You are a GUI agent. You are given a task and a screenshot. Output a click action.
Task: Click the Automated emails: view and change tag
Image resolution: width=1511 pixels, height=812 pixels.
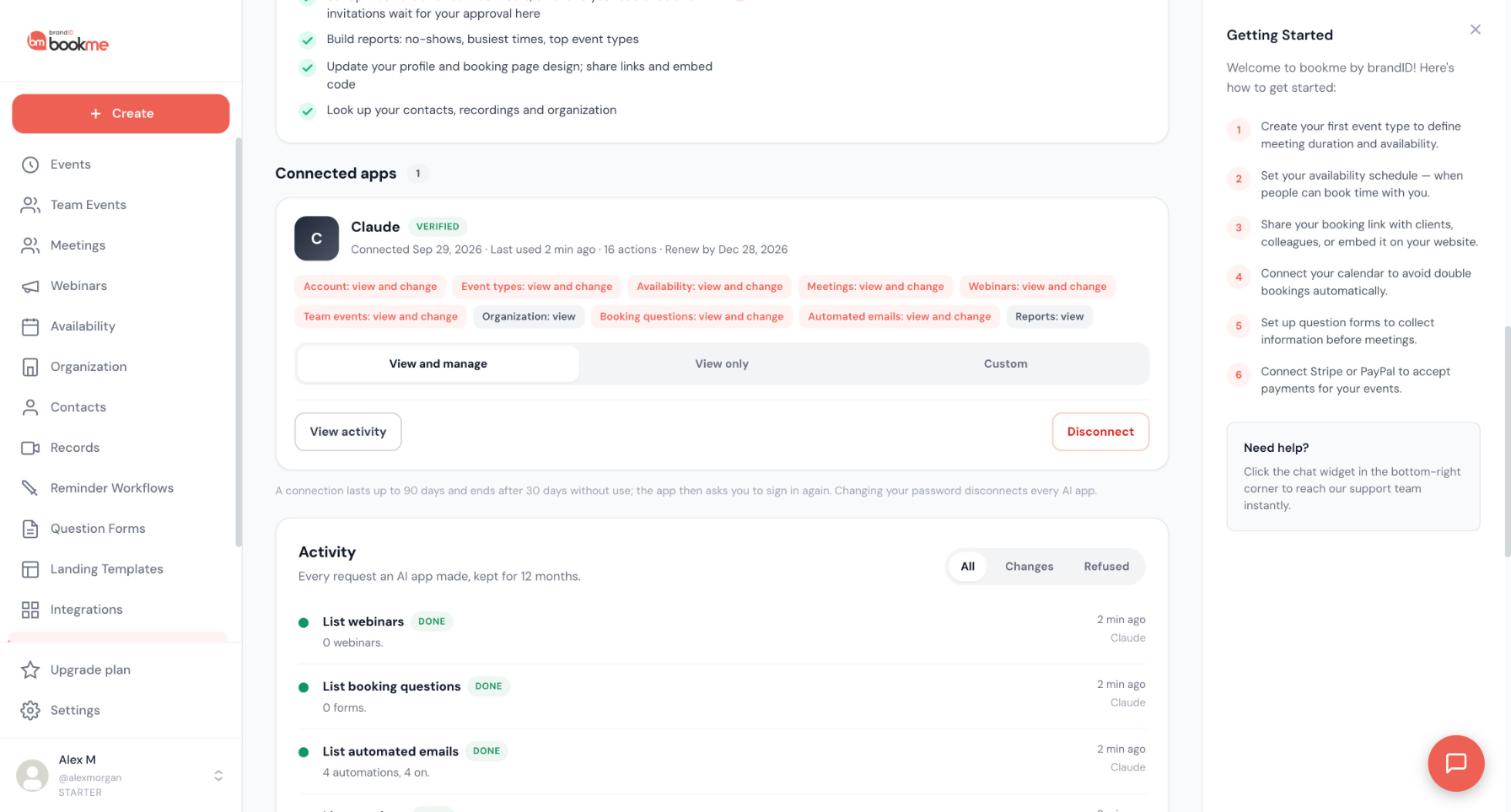(899, 316)
